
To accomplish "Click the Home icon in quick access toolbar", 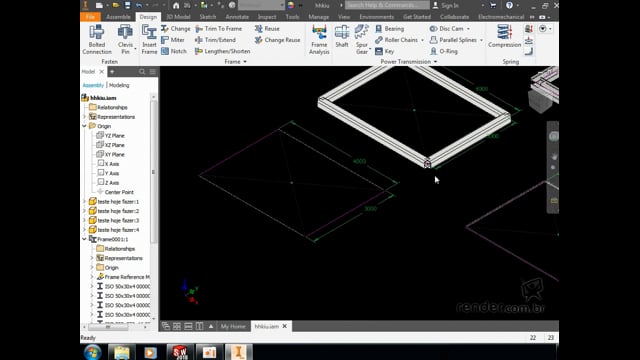I will [176, 5].
